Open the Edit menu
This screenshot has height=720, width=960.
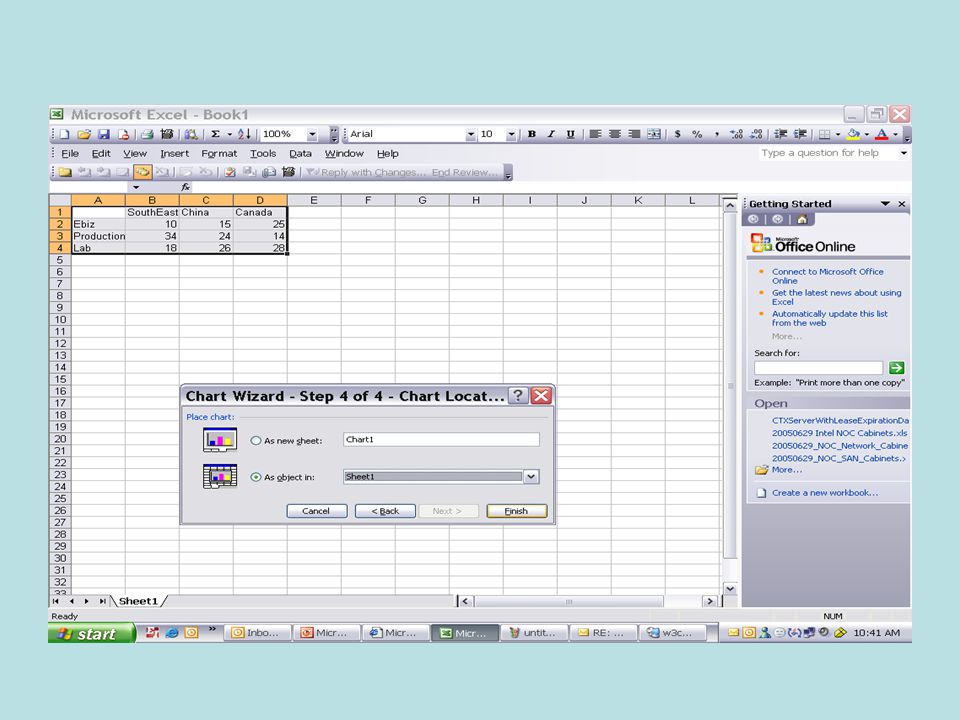[101, 154]
